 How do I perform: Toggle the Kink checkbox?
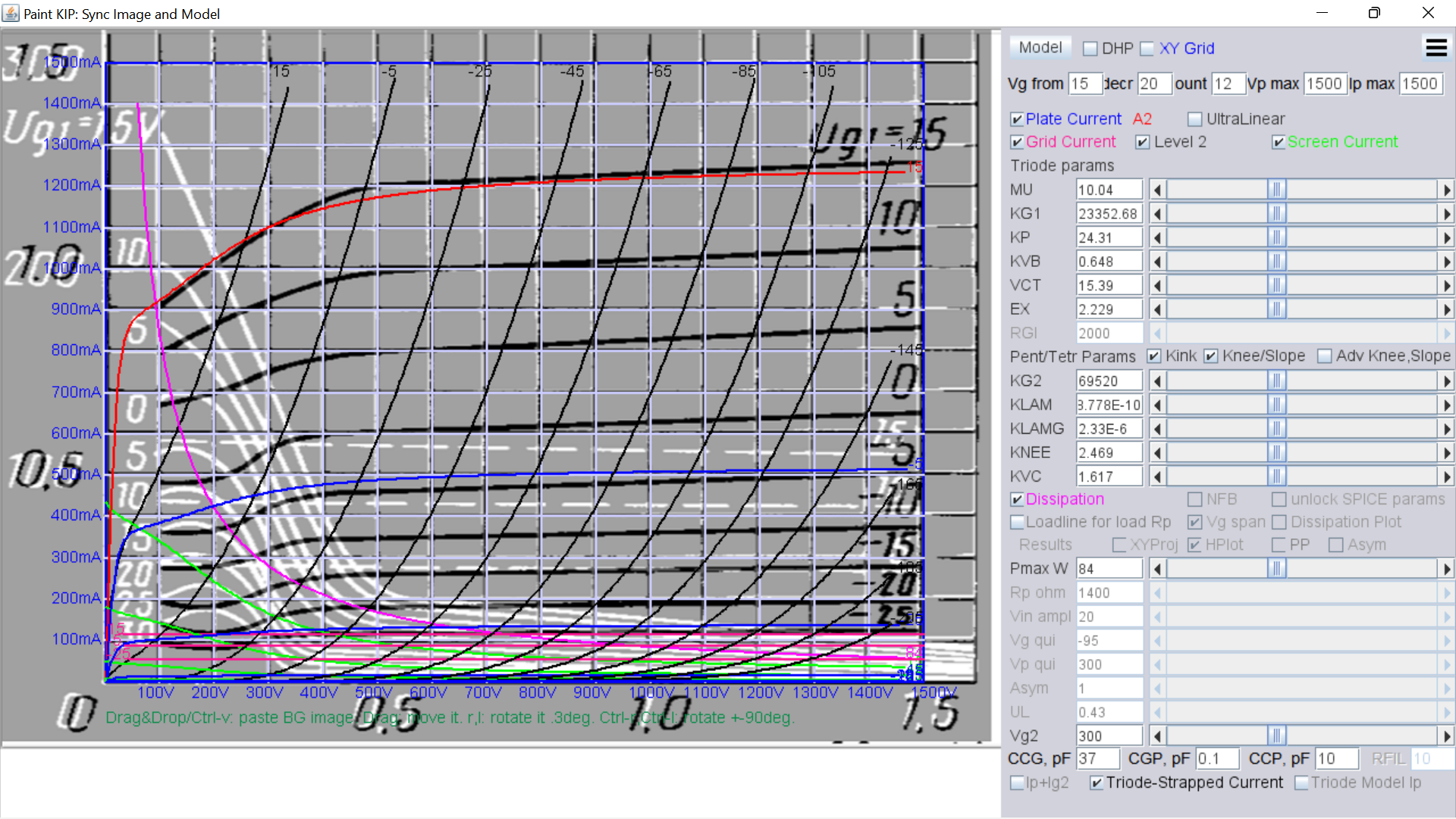tap(1154, 356)
